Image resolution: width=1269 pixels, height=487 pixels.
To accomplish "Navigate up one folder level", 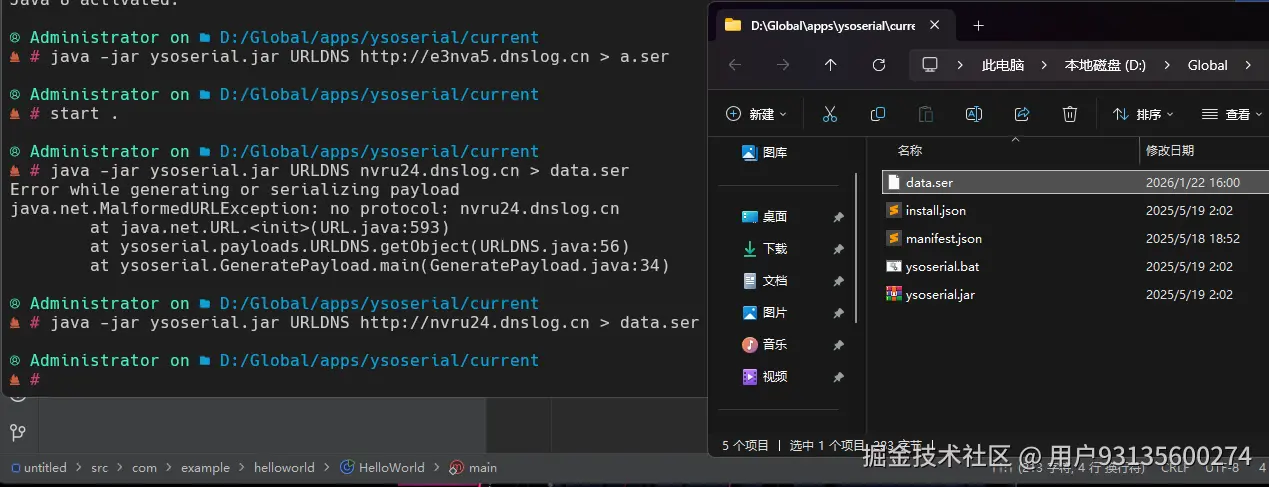I will 830,65.
